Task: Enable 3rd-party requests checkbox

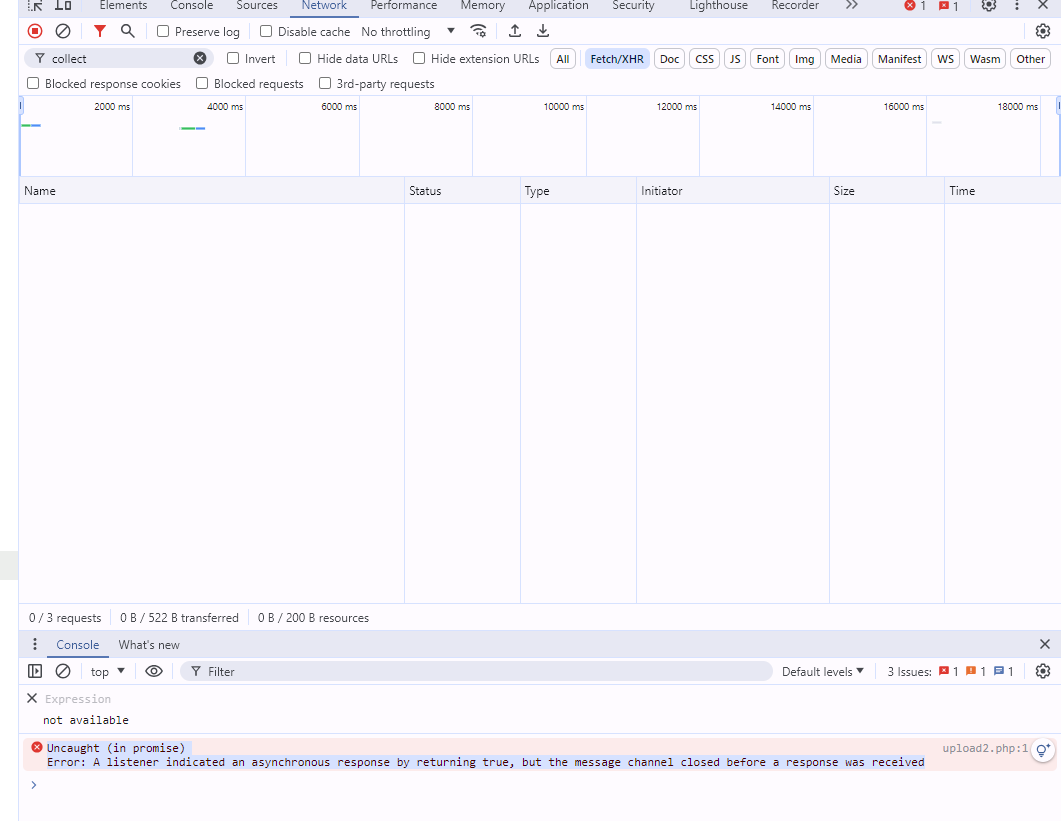Action: 325,83
